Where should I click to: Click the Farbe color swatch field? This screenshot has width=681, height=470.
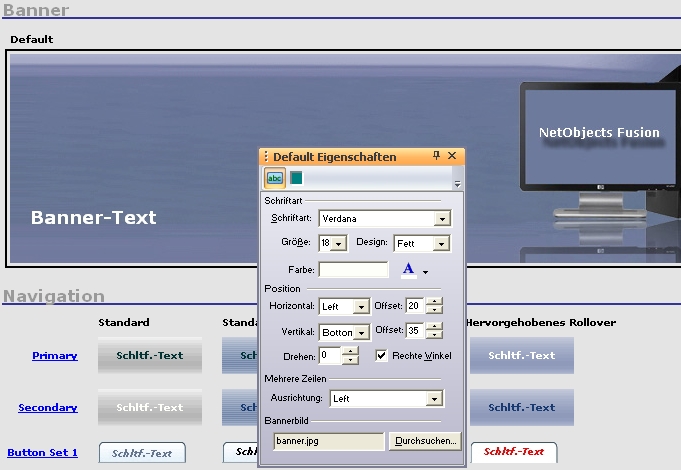pos(353,269)
